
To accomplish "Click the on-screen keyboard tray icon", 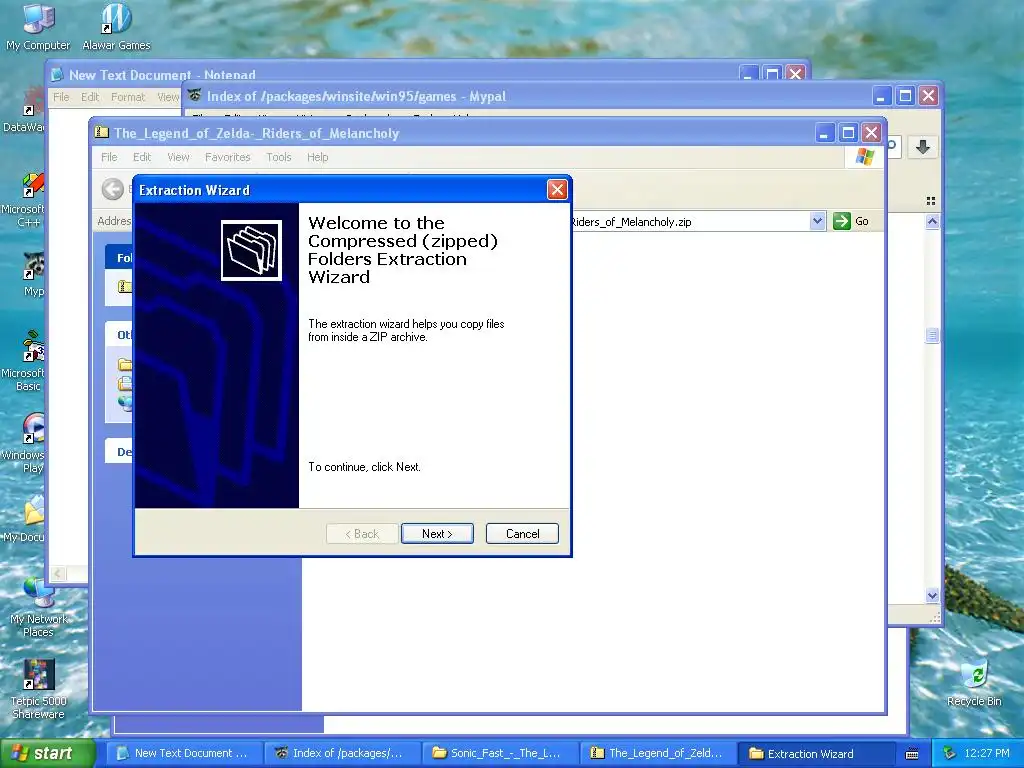I will [912, 754].
